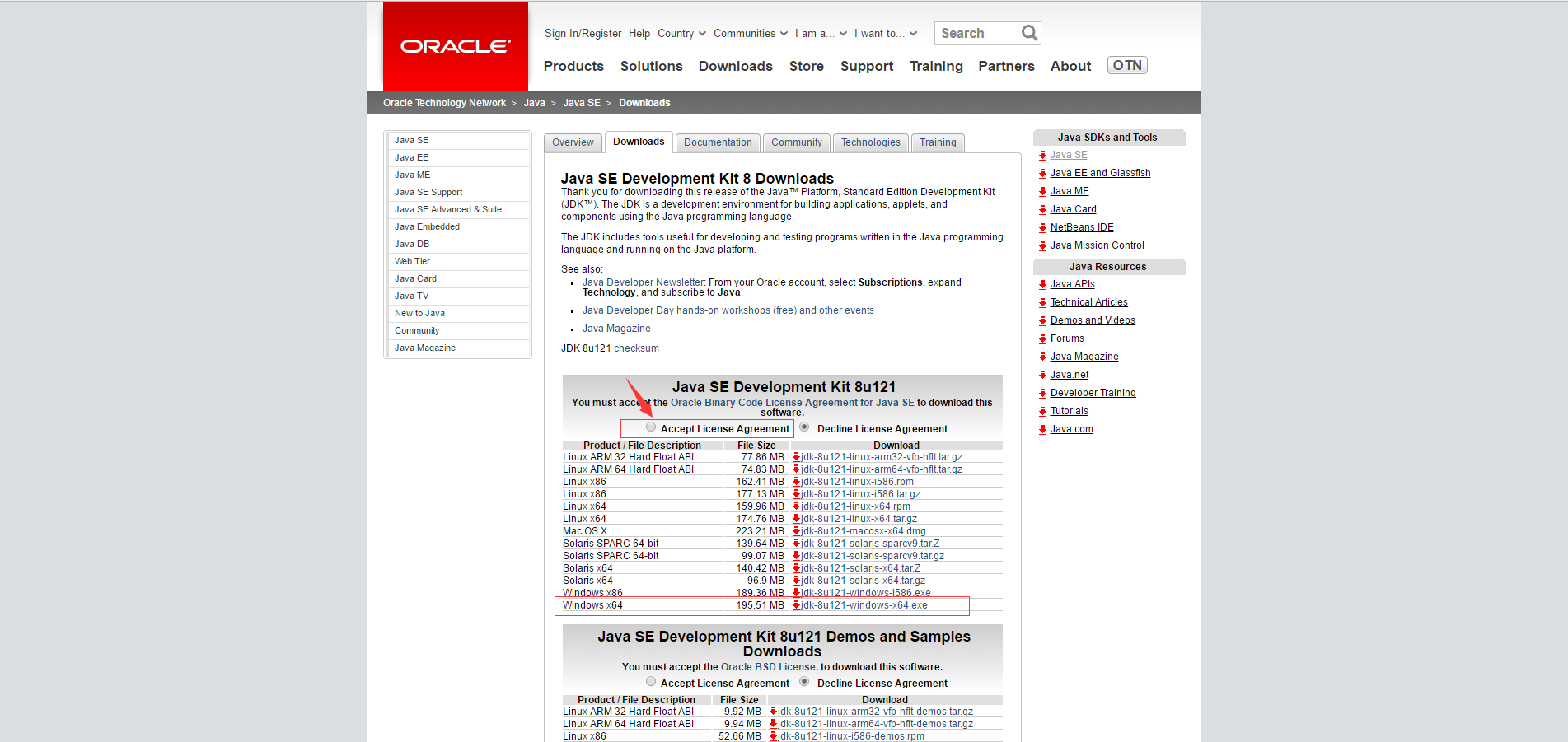Open the Oracle BSD License link

769,667
